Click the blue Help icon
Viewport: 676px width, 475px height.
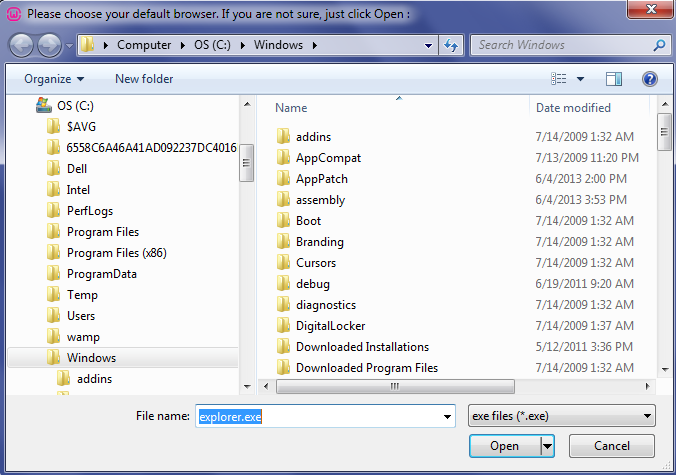[649, 79]
